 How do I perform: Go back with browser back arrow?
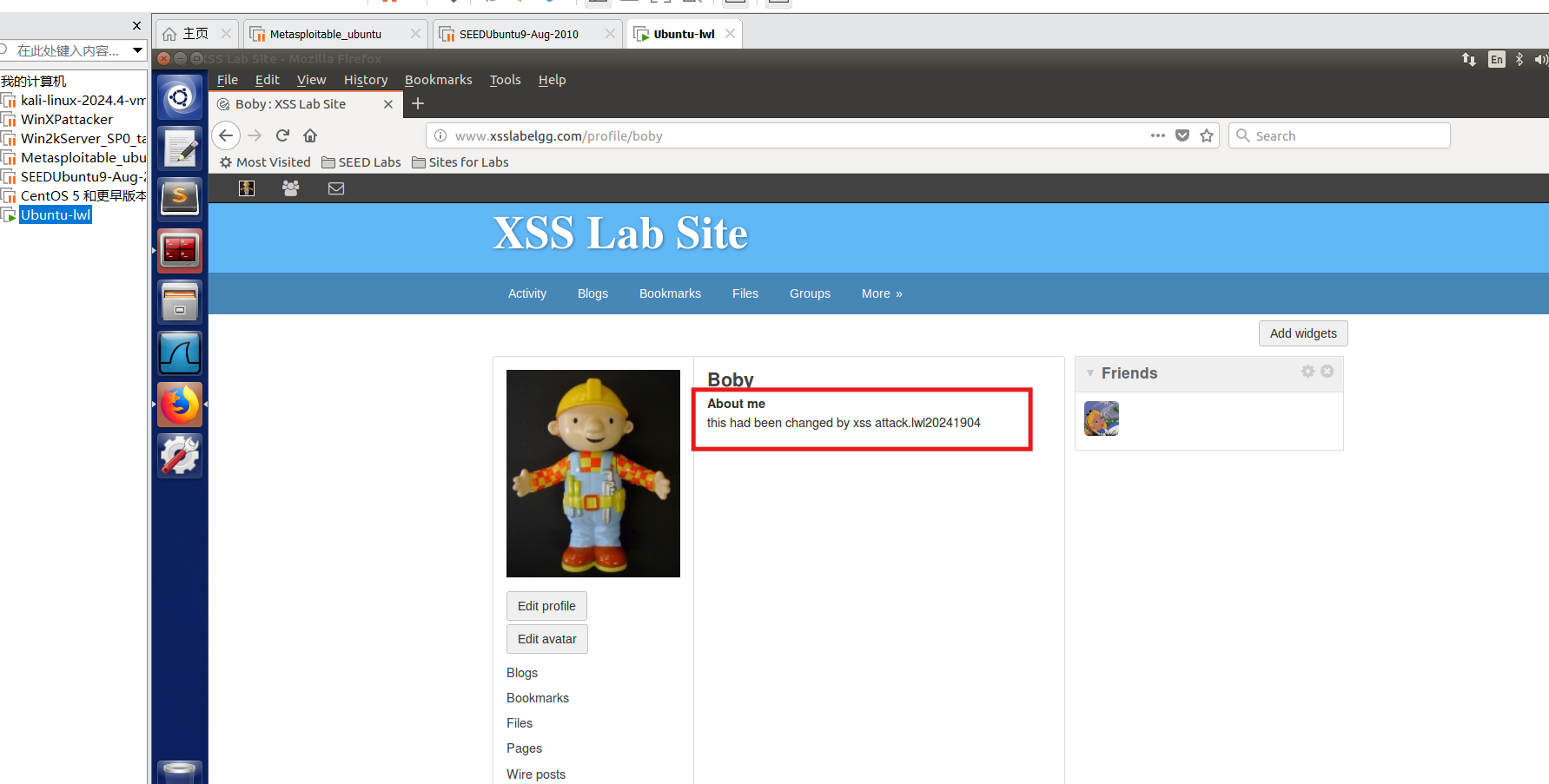click(x=226, y=135)
